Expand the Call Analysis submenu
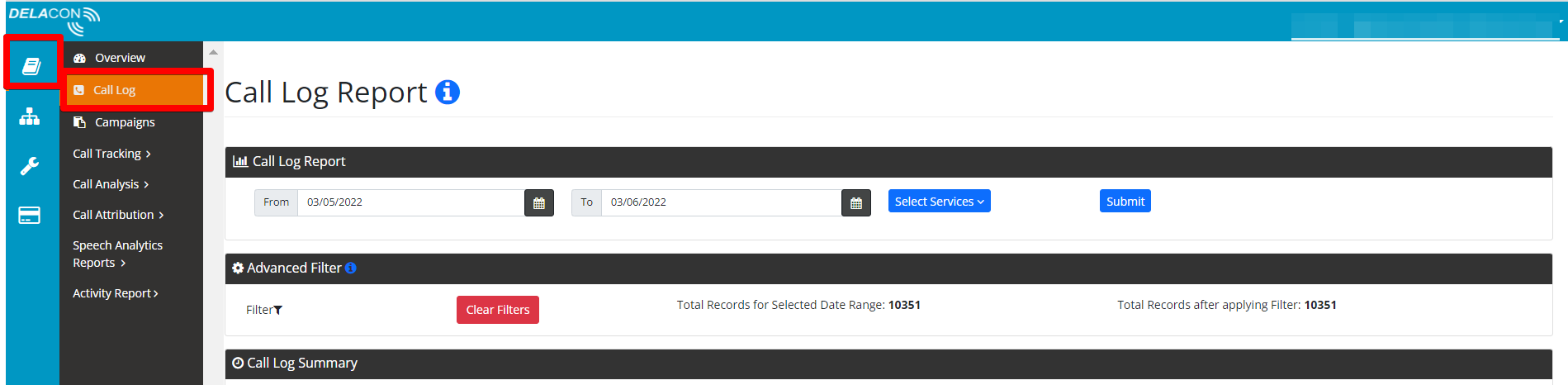The width and height of the screenshot is (1568, 385). [x=111, y=184]
